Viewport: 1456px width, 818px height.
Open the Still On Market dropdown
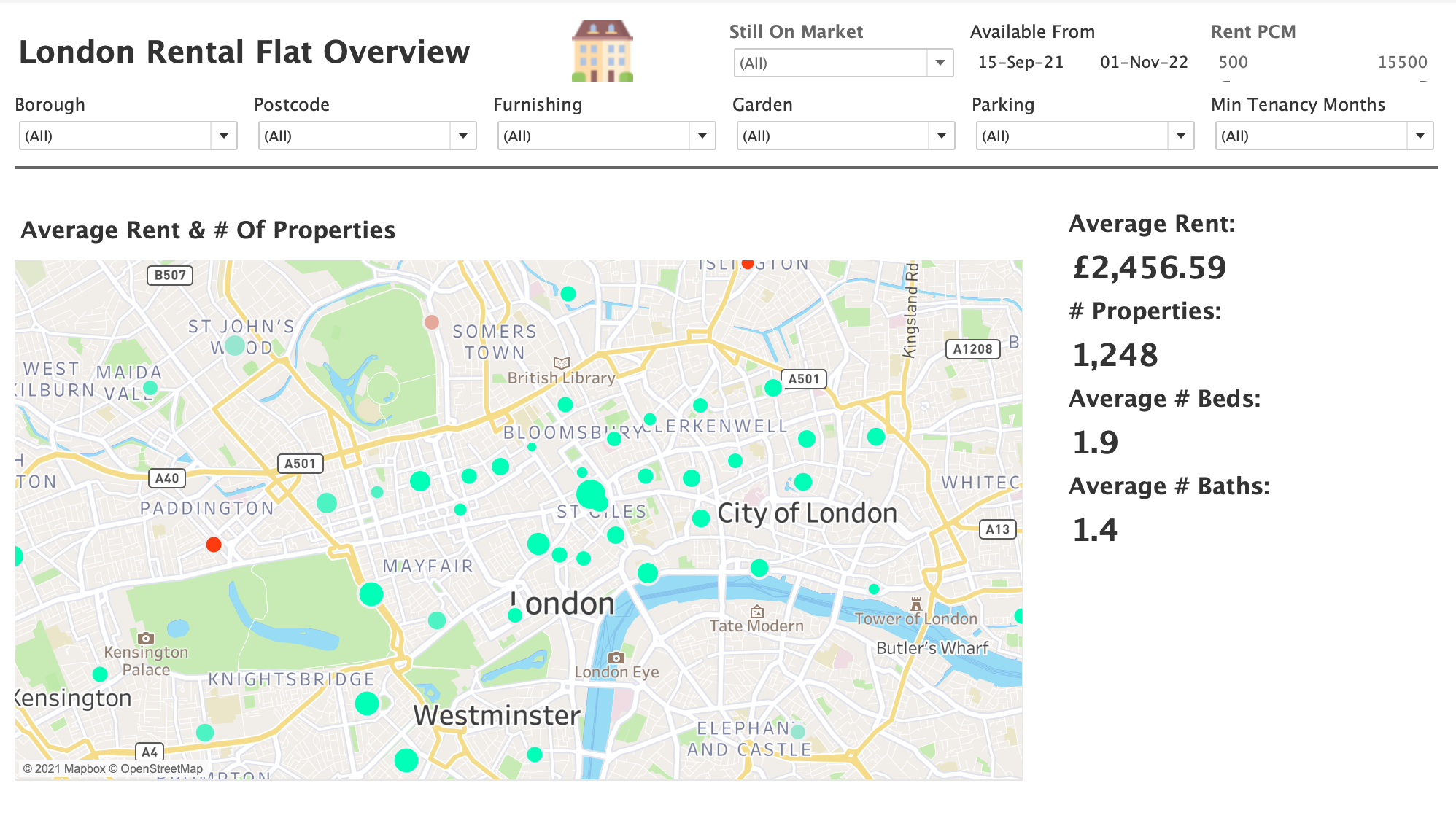pos(940,63)
